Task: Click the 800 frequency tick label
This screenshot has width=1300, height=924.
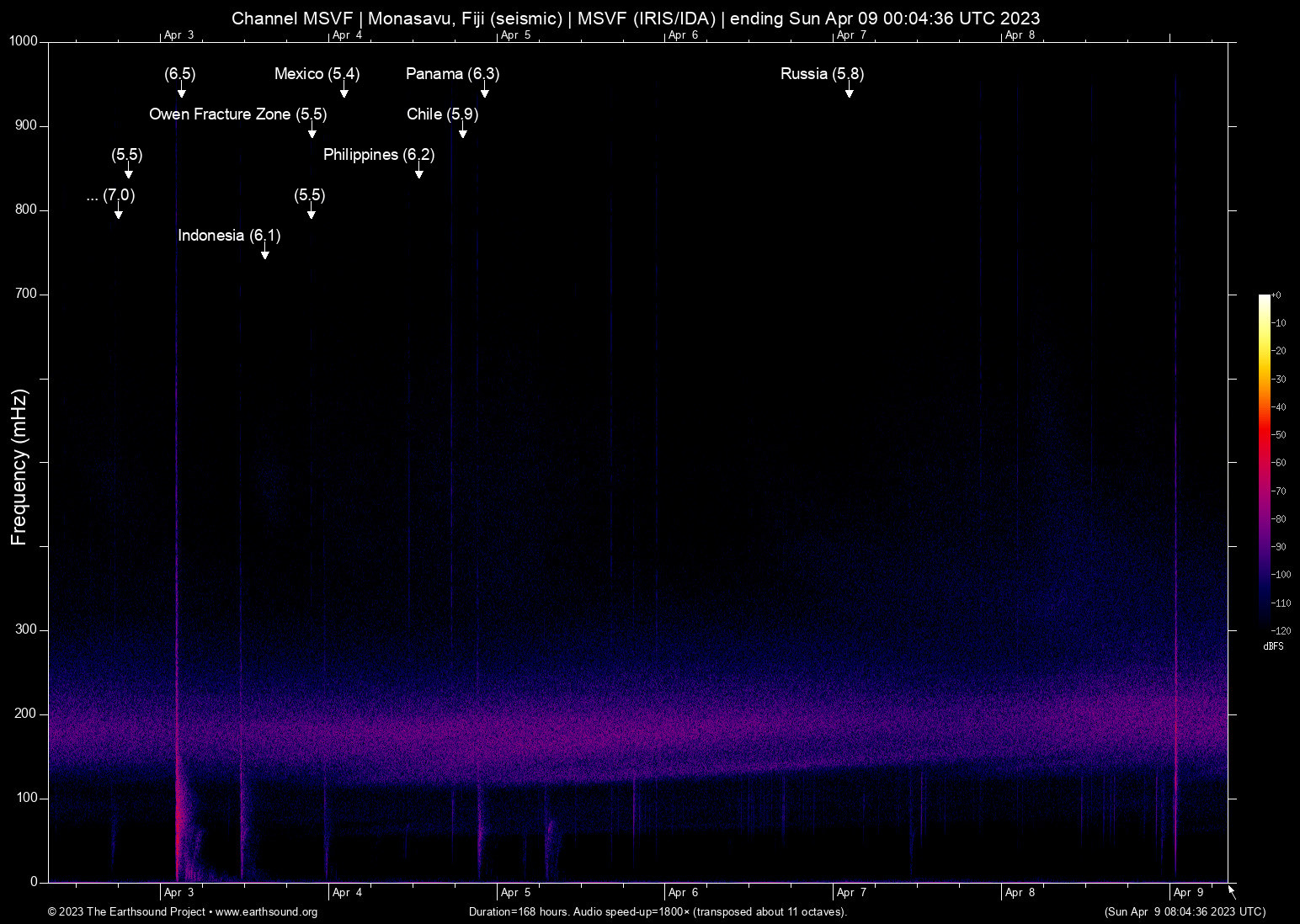Action: [x=27, y=210]
